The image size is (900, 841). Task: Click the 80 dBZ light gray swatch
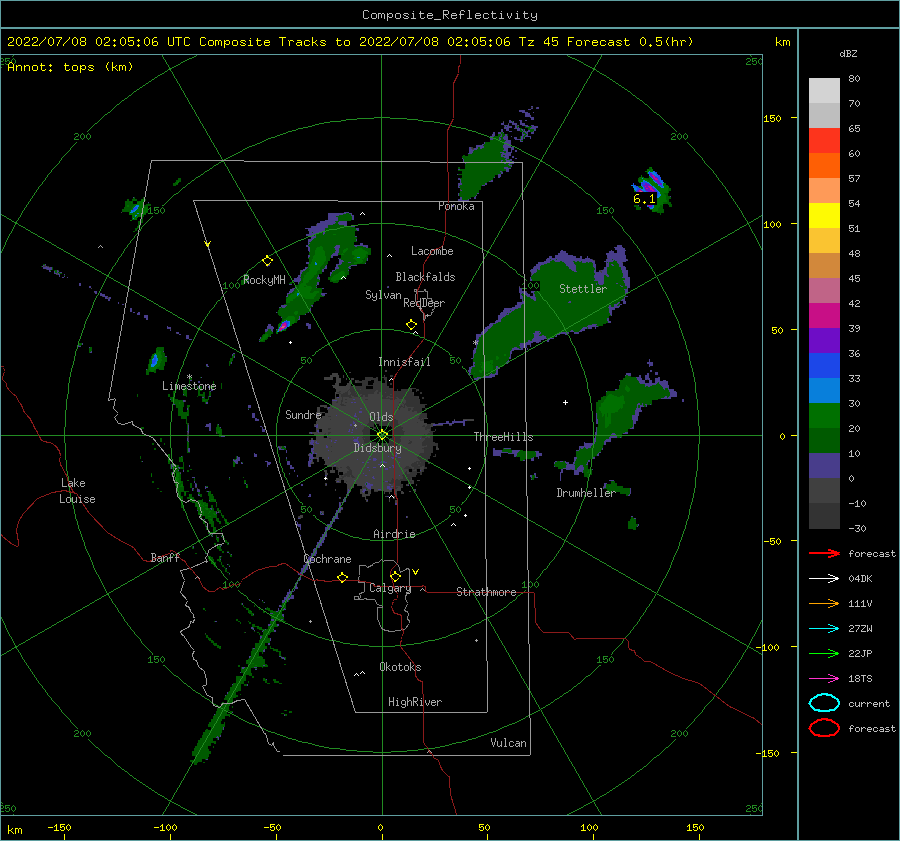click(824, 90)
